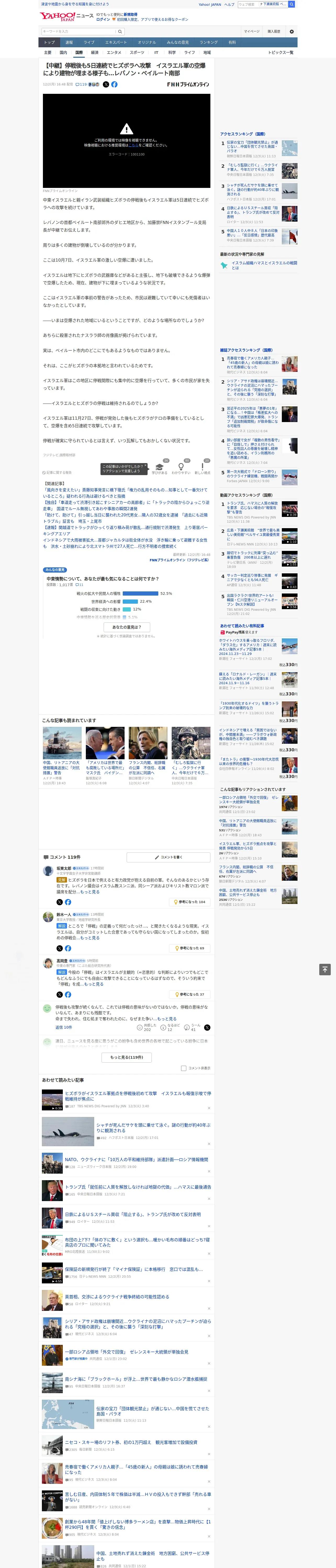Viewport: 336px width, 1568px height.
Task: Select the スポーツ category tab
Action: pyautogui.click(x=137, y=52)
